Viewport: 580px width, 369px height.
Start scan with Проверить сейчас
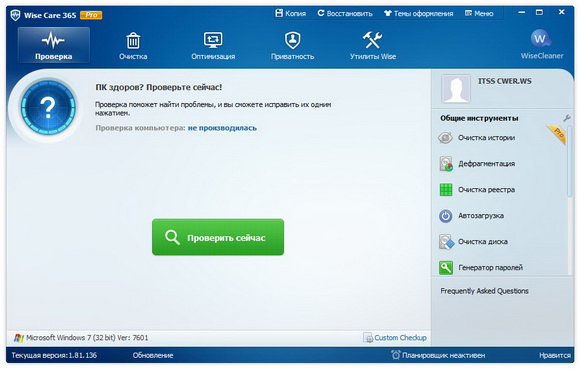tap(218, 237)
